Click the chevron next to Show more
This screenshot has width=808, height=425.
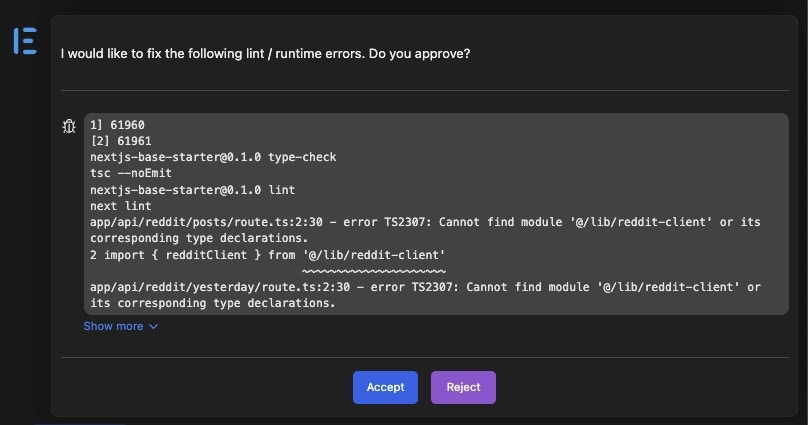click(154, 327)
